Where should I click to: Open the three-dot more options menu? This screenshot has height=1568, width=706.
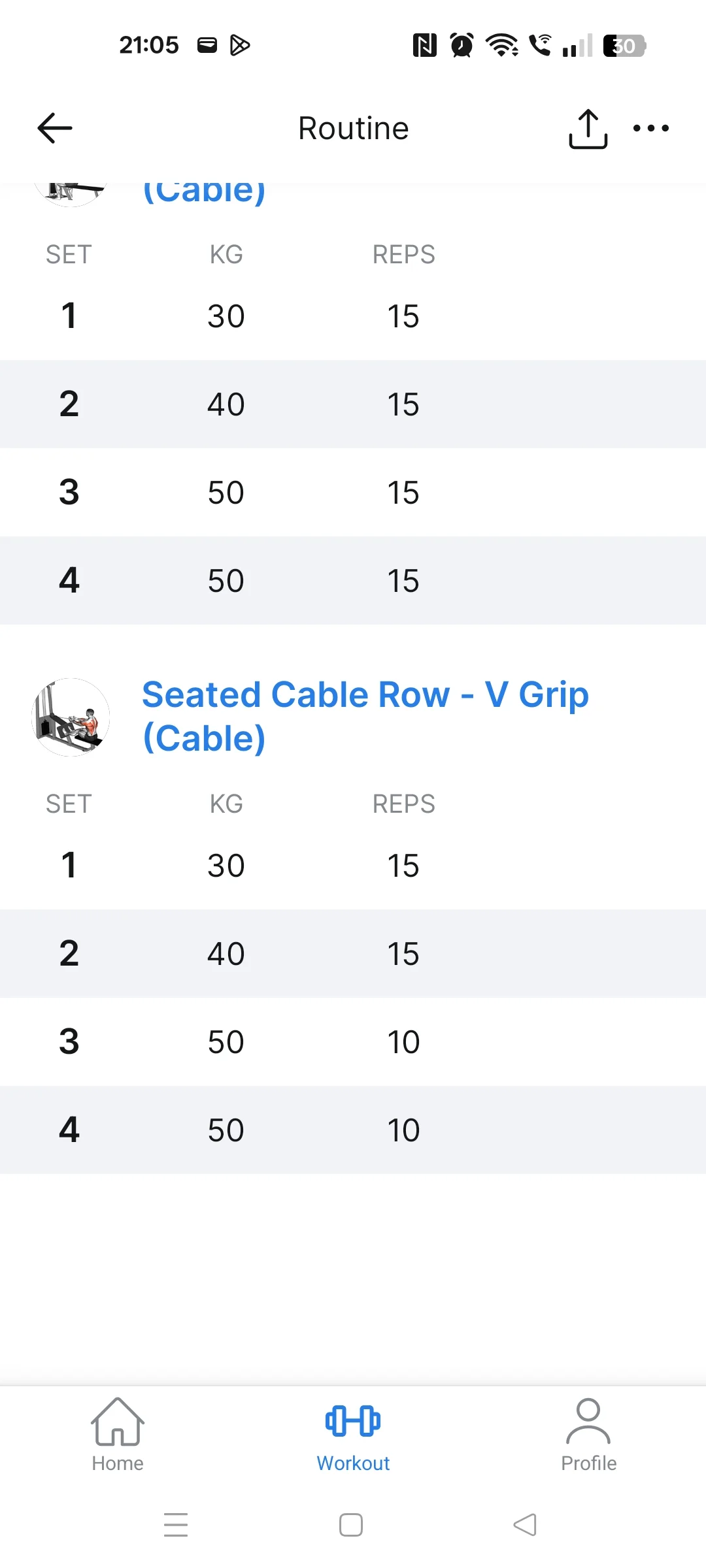[x=650, y=128]
